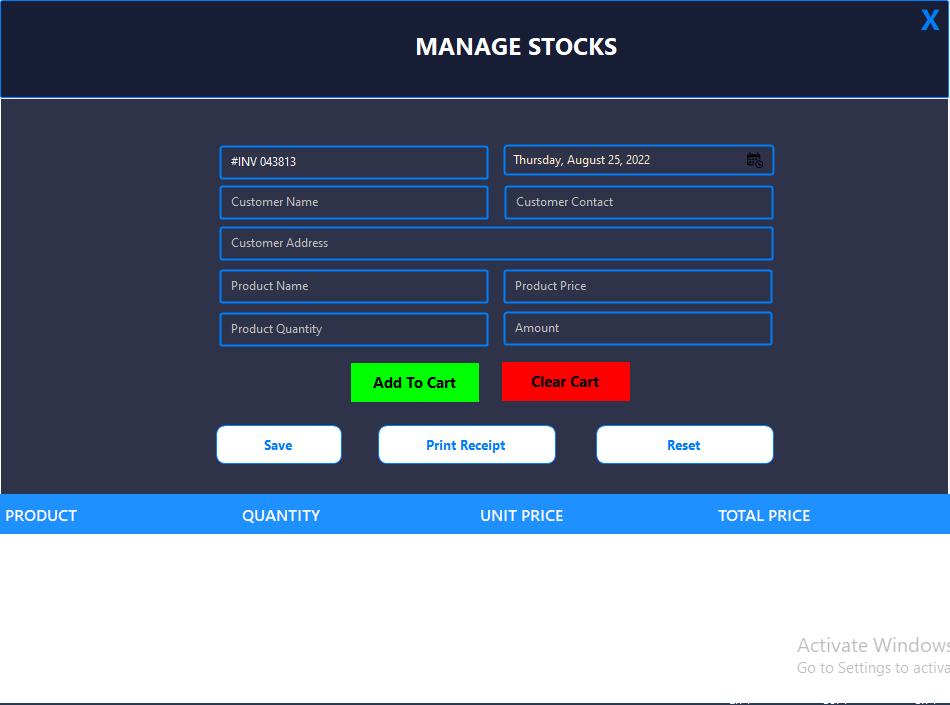
Task: Click inside the Product Name field
Action: click(x=353, y=286)
